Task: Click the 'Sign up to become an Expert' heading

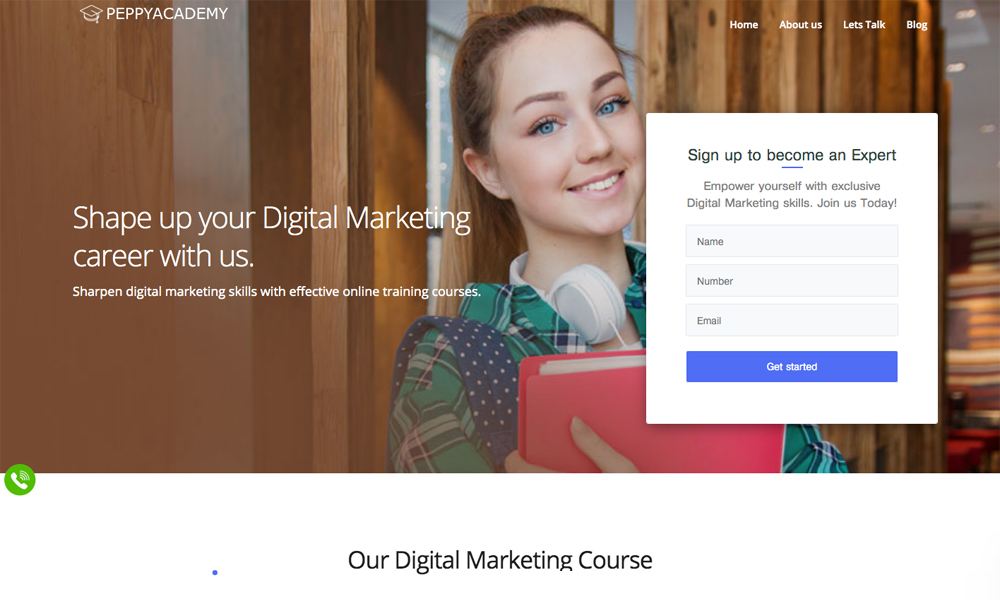Action: 791,155
